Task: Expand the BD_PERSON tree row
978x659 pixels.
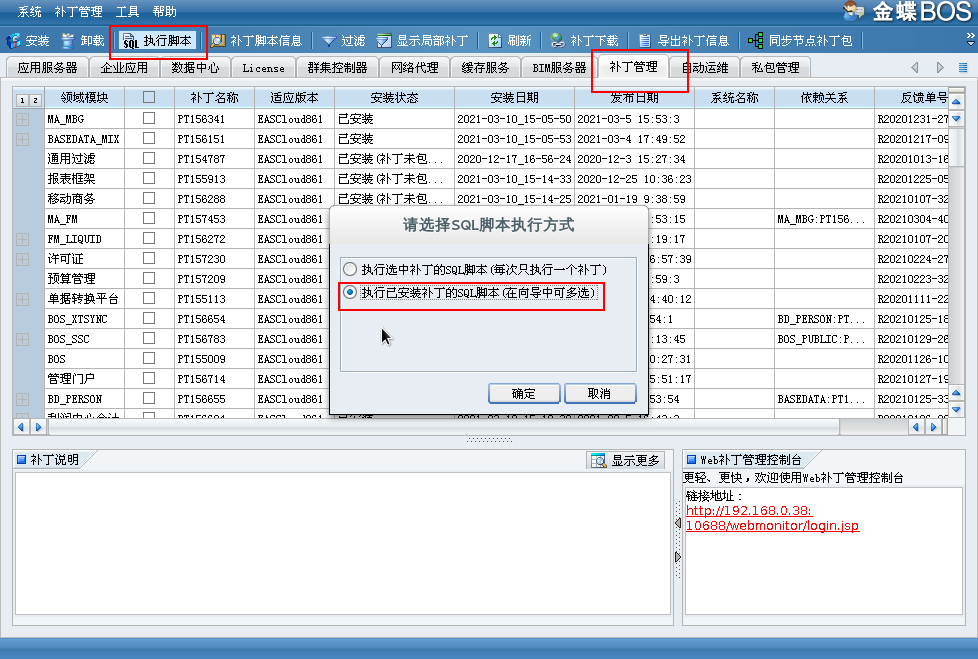Action: click(x=22, y=399)
